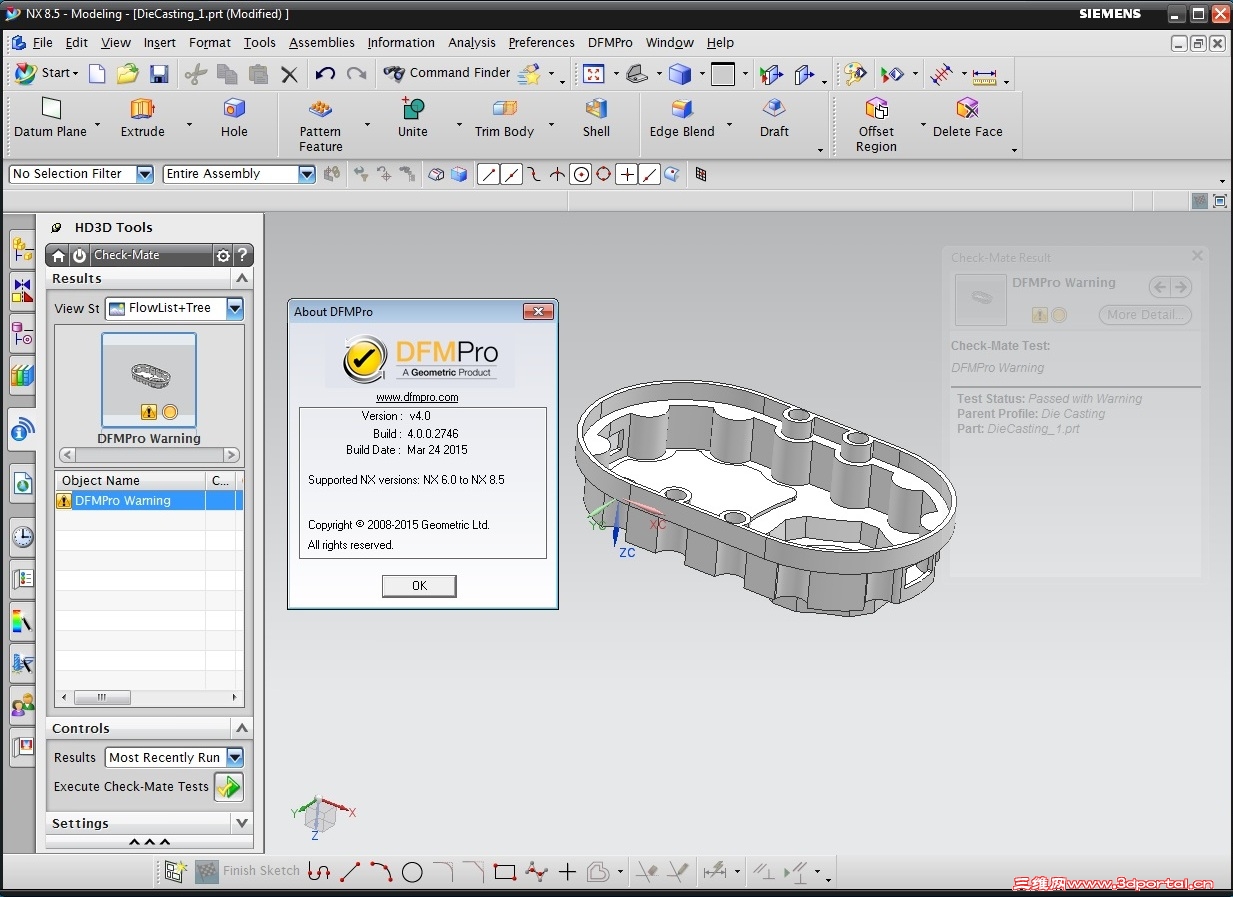Screen dimensions: 1233x897
Task: Open the No Selection Filter dropdown
Action: (145, 174)
